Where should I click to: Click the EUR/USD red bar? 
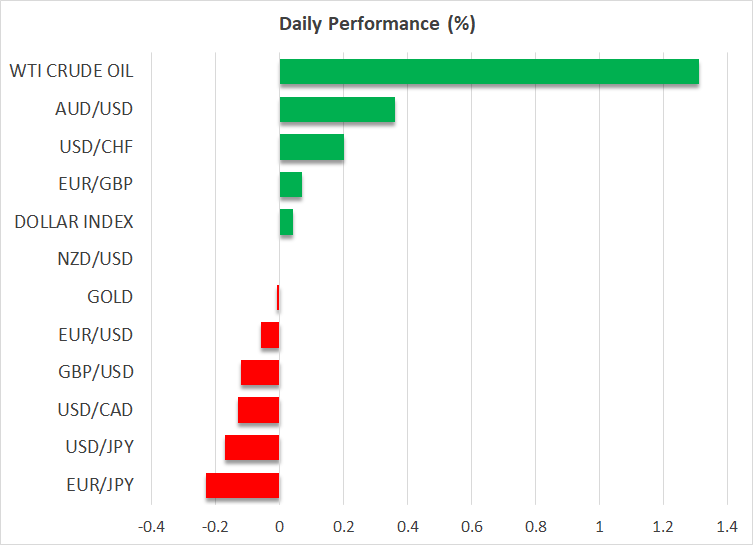pyautogui.click(x=270, y=335)
